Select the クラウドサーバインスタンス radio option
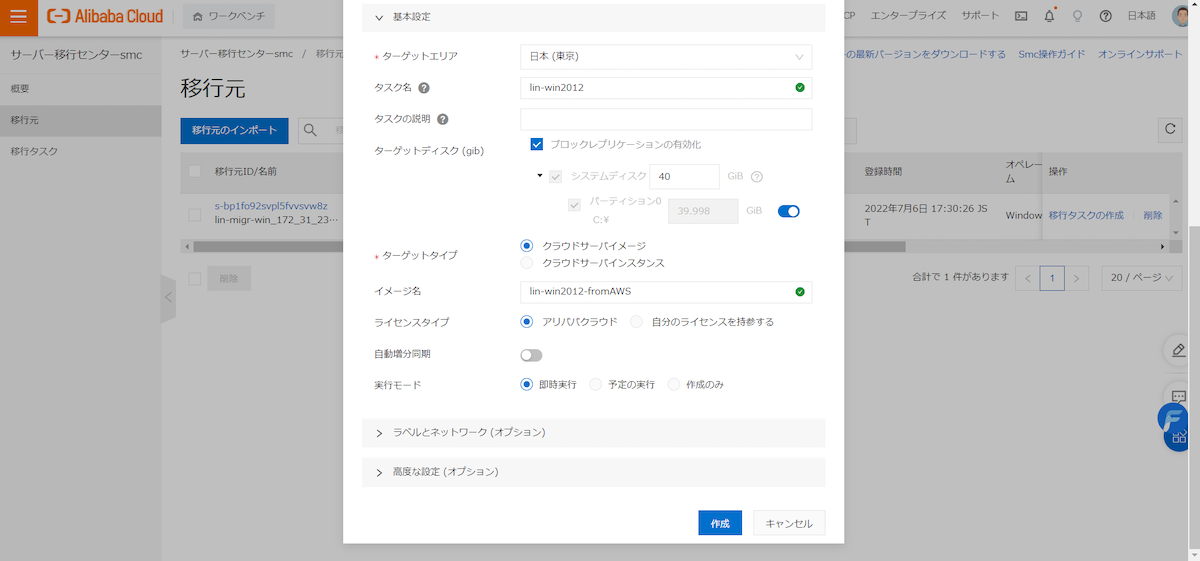1200x561 pixels. click(x=527, y=263)
